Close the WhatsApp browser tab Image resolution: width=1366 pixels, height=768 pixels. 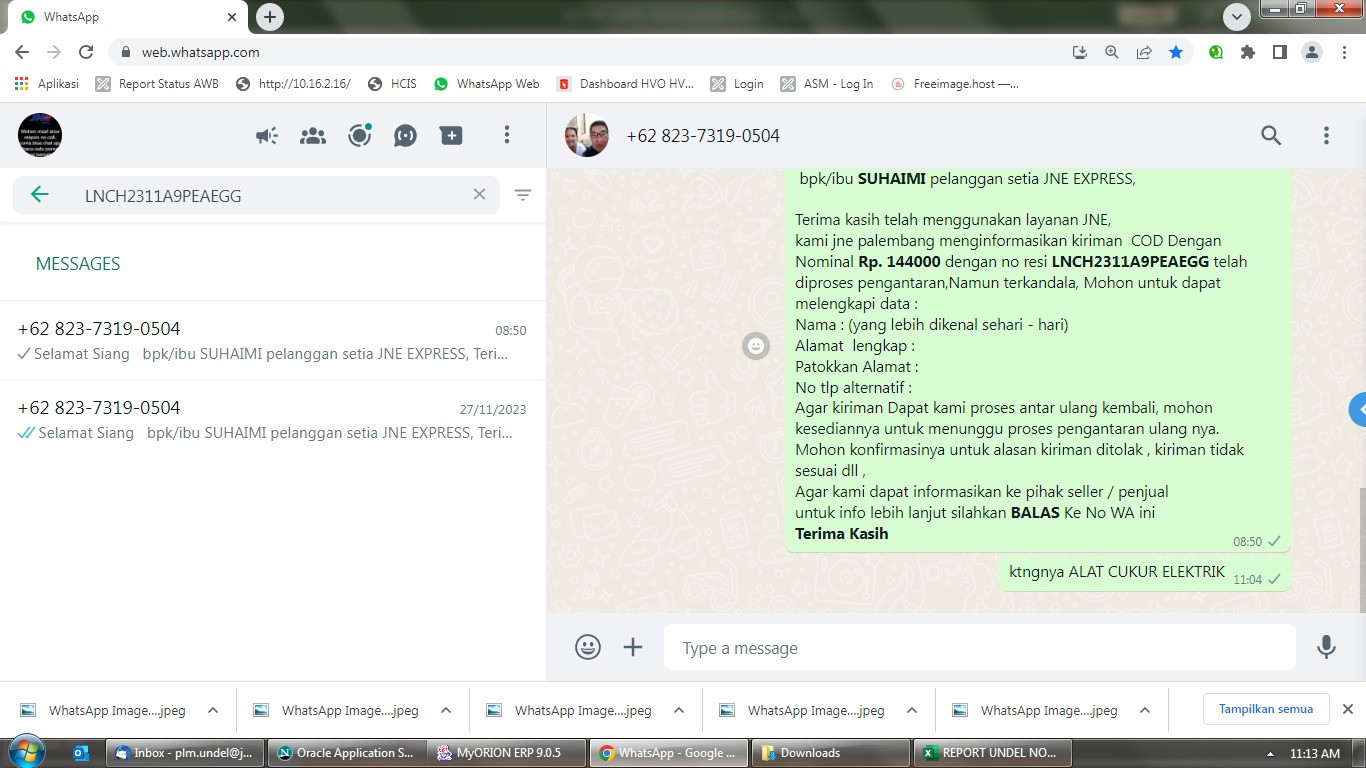point(232,17)
